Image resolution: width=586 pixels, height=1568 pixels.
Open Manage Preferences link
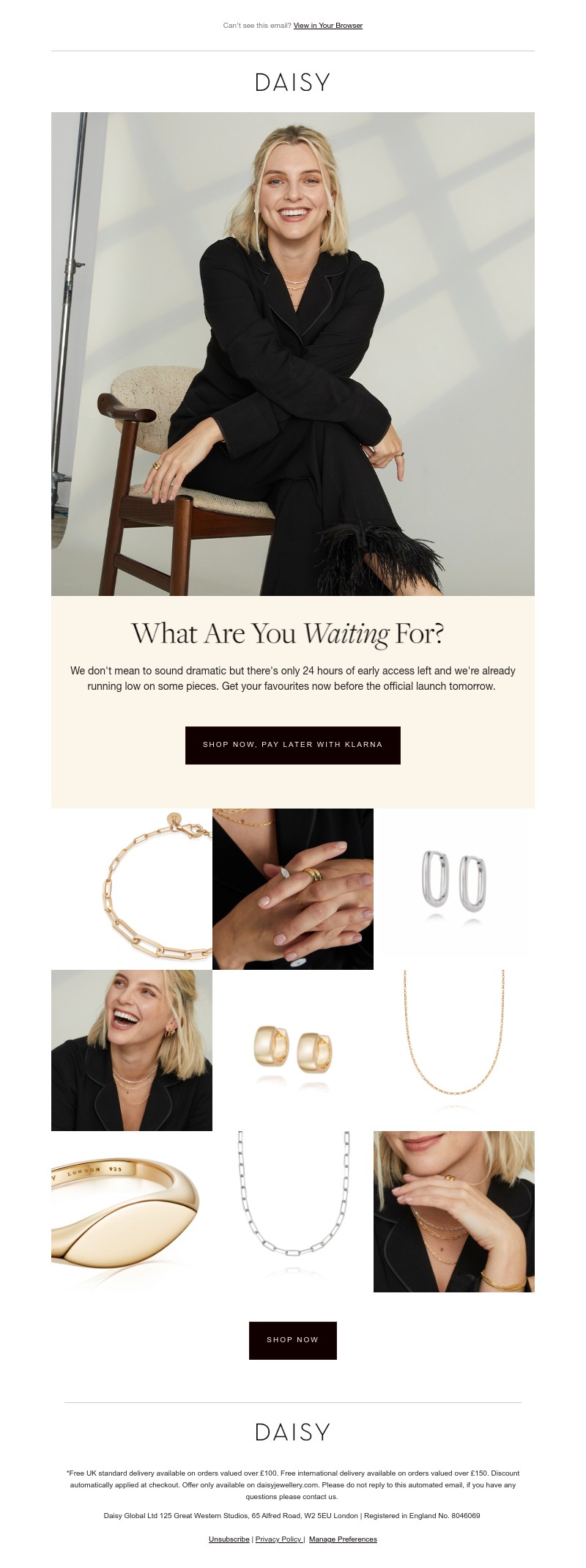coord(343,1539)
